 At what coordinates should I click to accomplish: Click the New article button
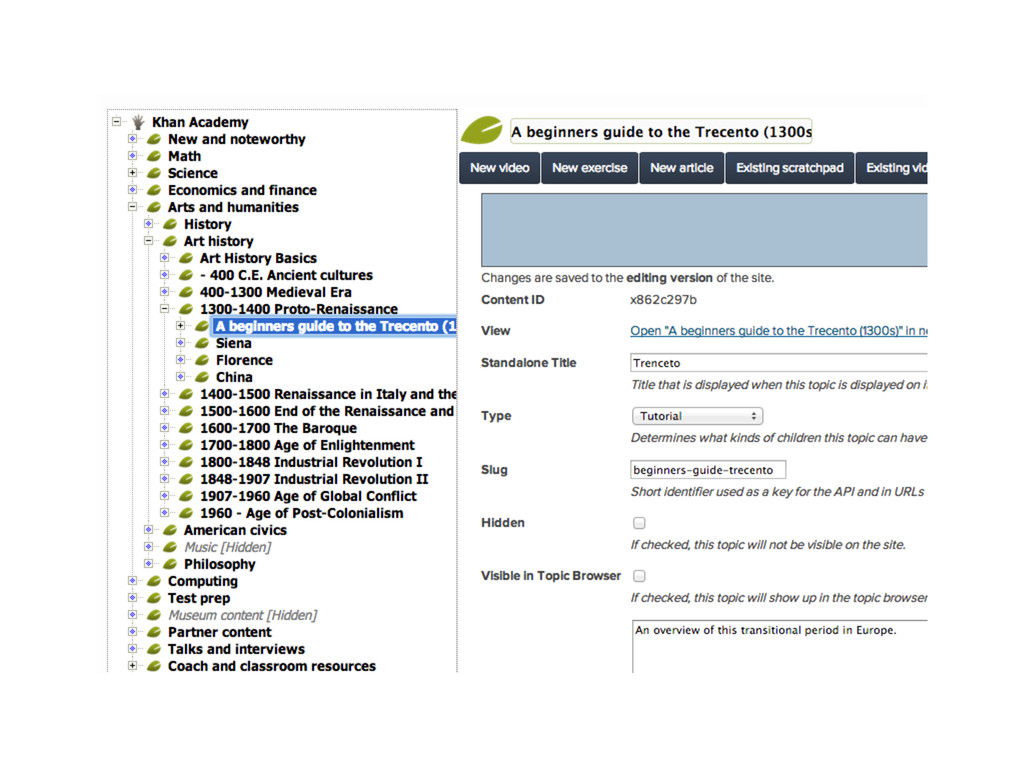(682, 168)
